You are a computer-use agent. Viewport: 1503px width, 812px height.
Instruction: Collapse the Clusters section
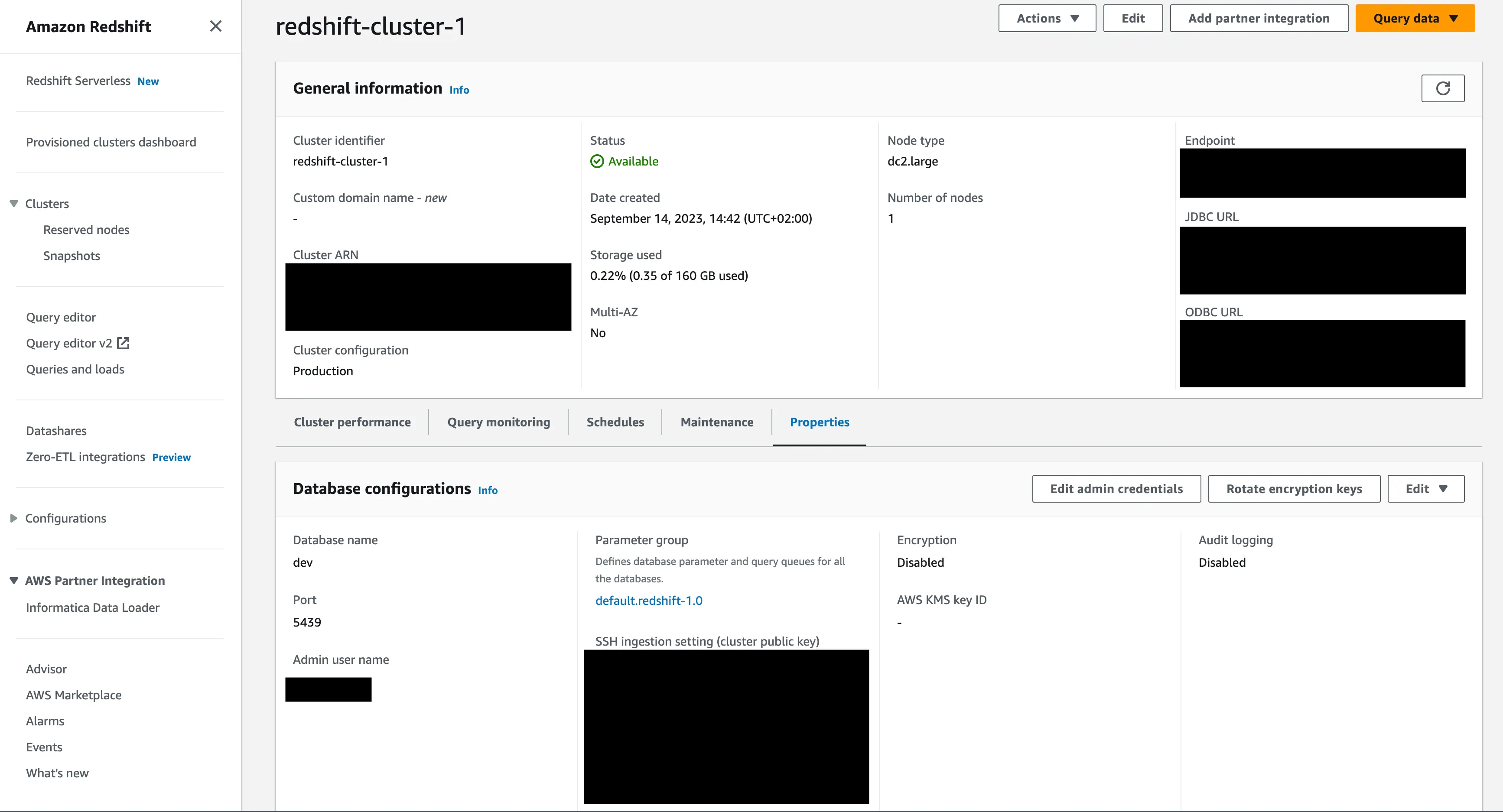[x=13, y=203]
